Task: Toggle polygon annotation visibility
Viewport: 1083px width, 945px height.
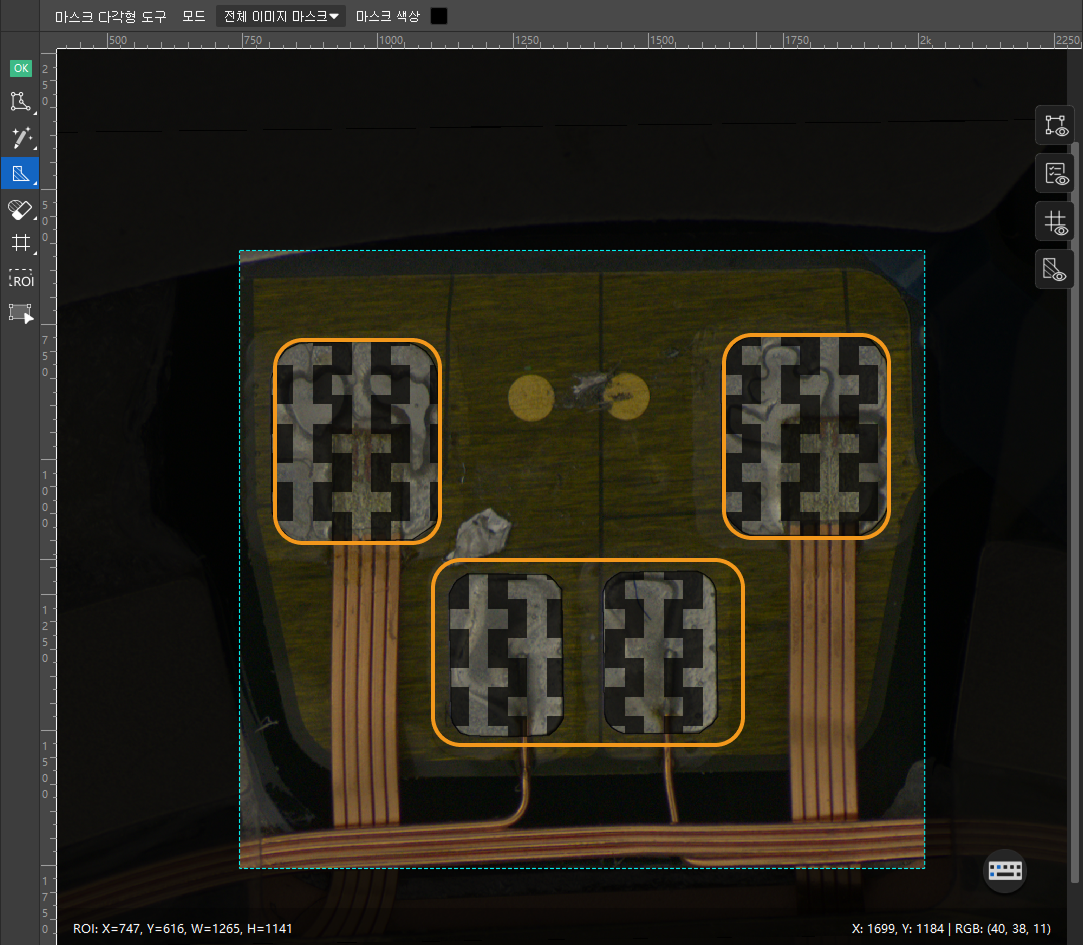Action: coord(1055,125)
